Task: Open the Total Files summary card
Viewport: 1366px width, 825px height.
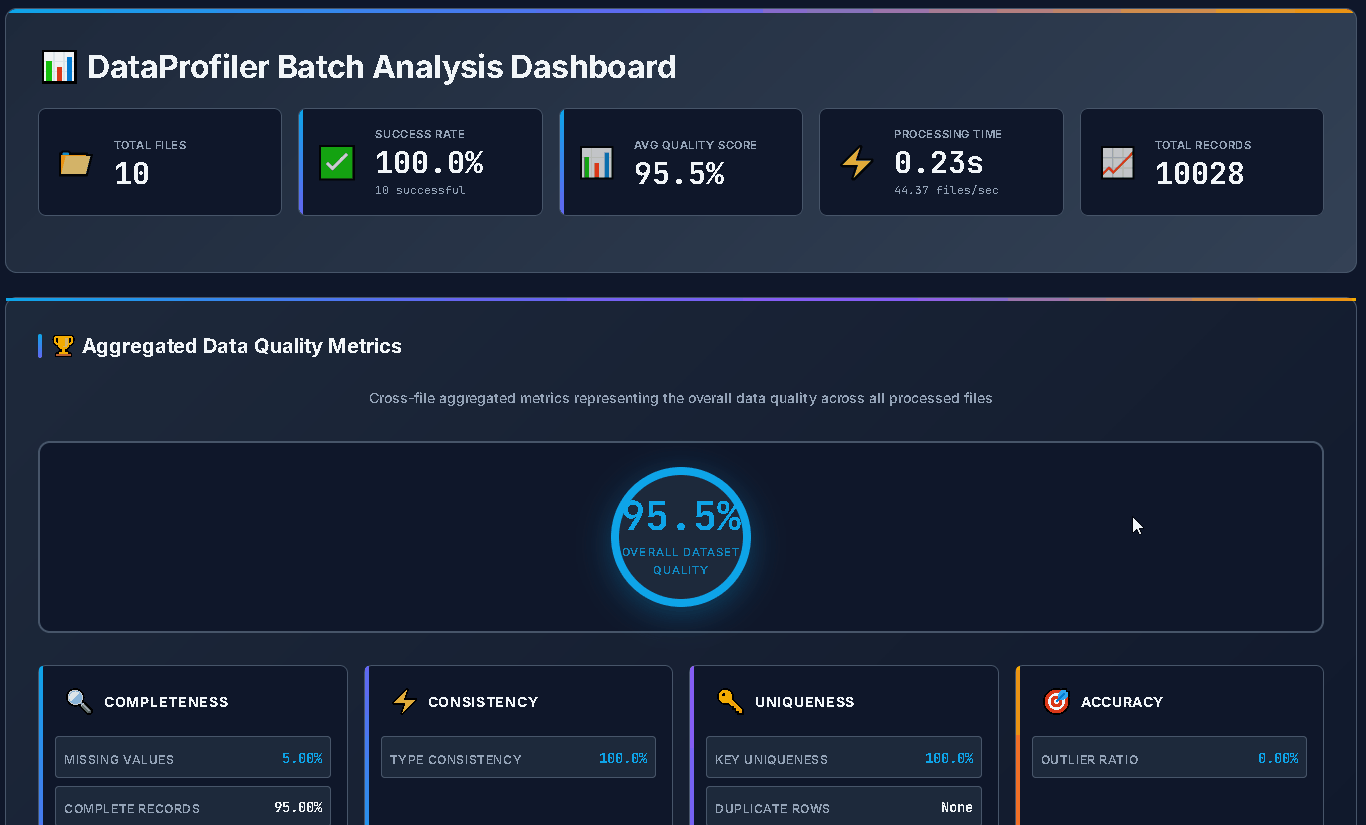Action: coord(159,162)
